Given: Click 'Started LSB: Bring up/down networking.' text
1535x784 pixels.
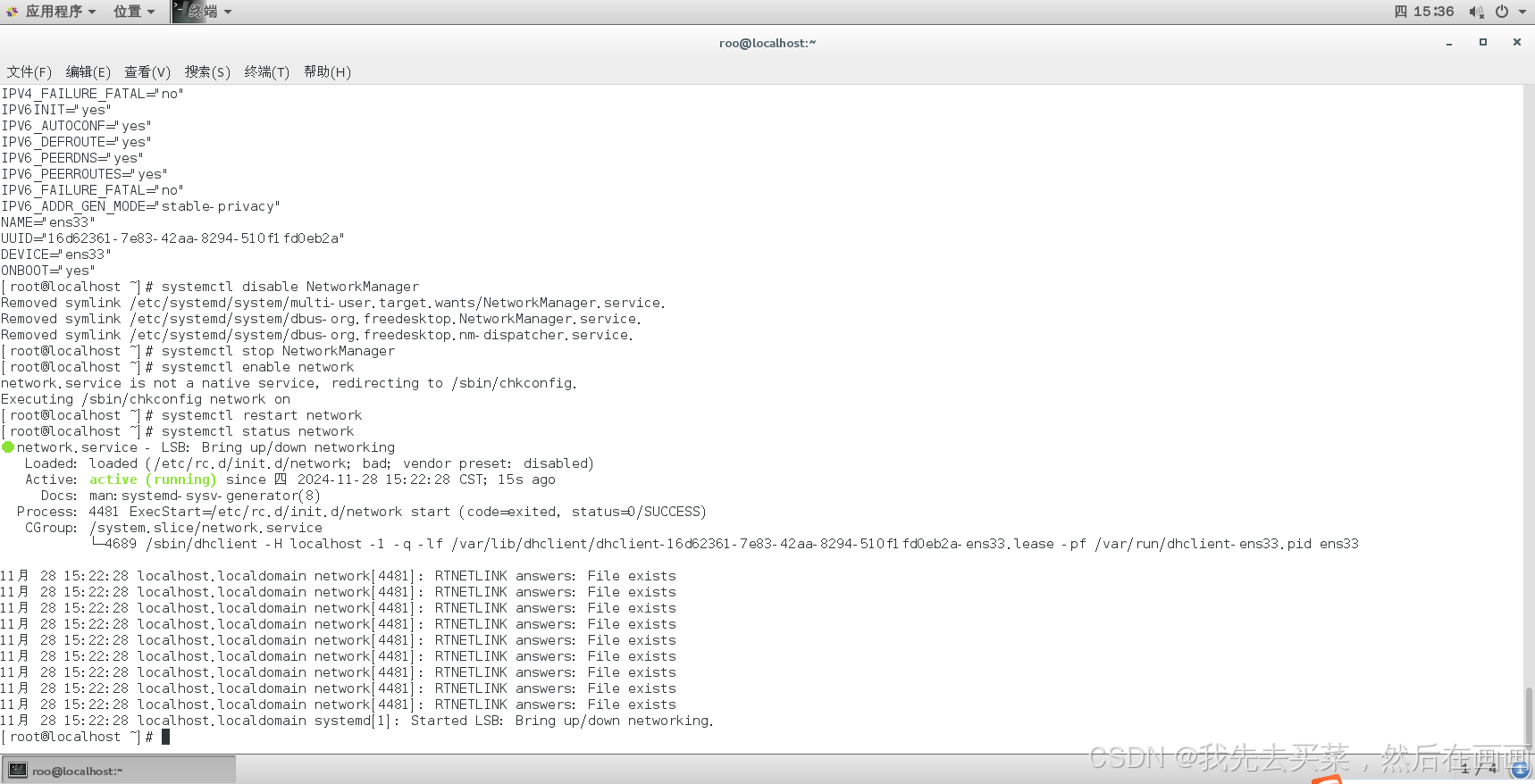Looking at the screenshot, I should coord(562,721).
